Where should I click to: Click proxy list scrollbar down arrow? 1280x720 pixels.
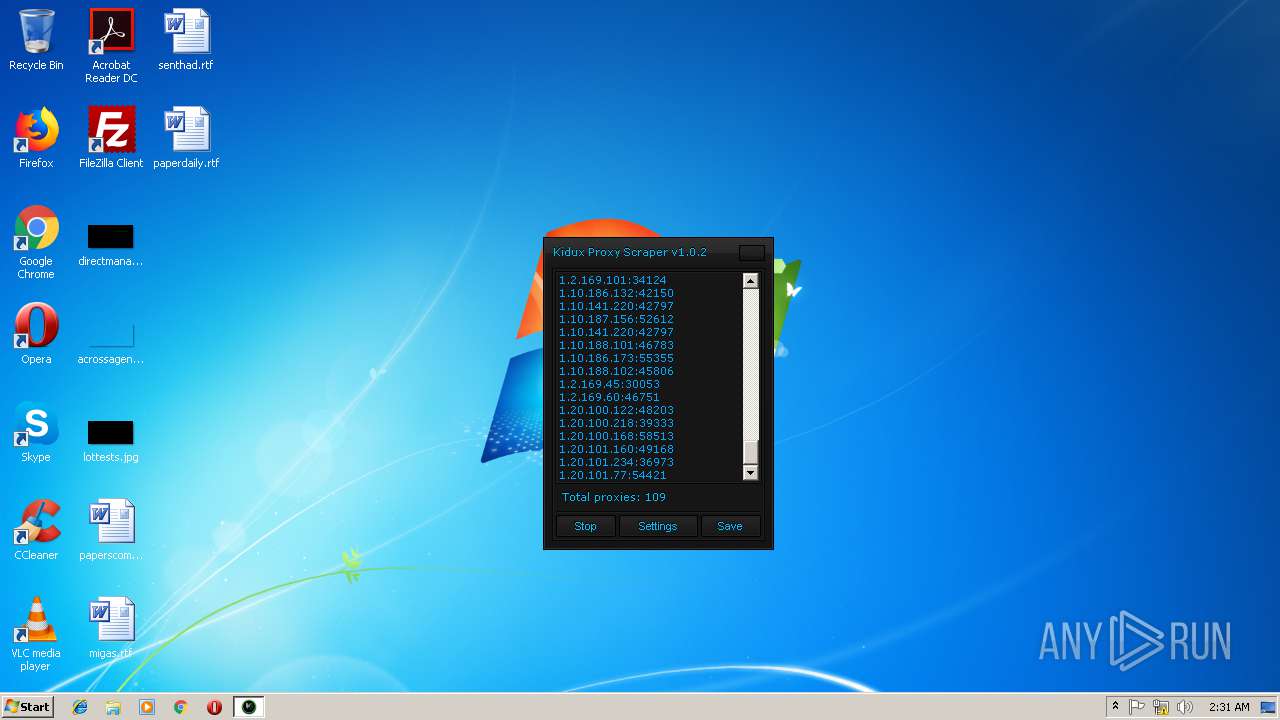click(x=751, y=473)
